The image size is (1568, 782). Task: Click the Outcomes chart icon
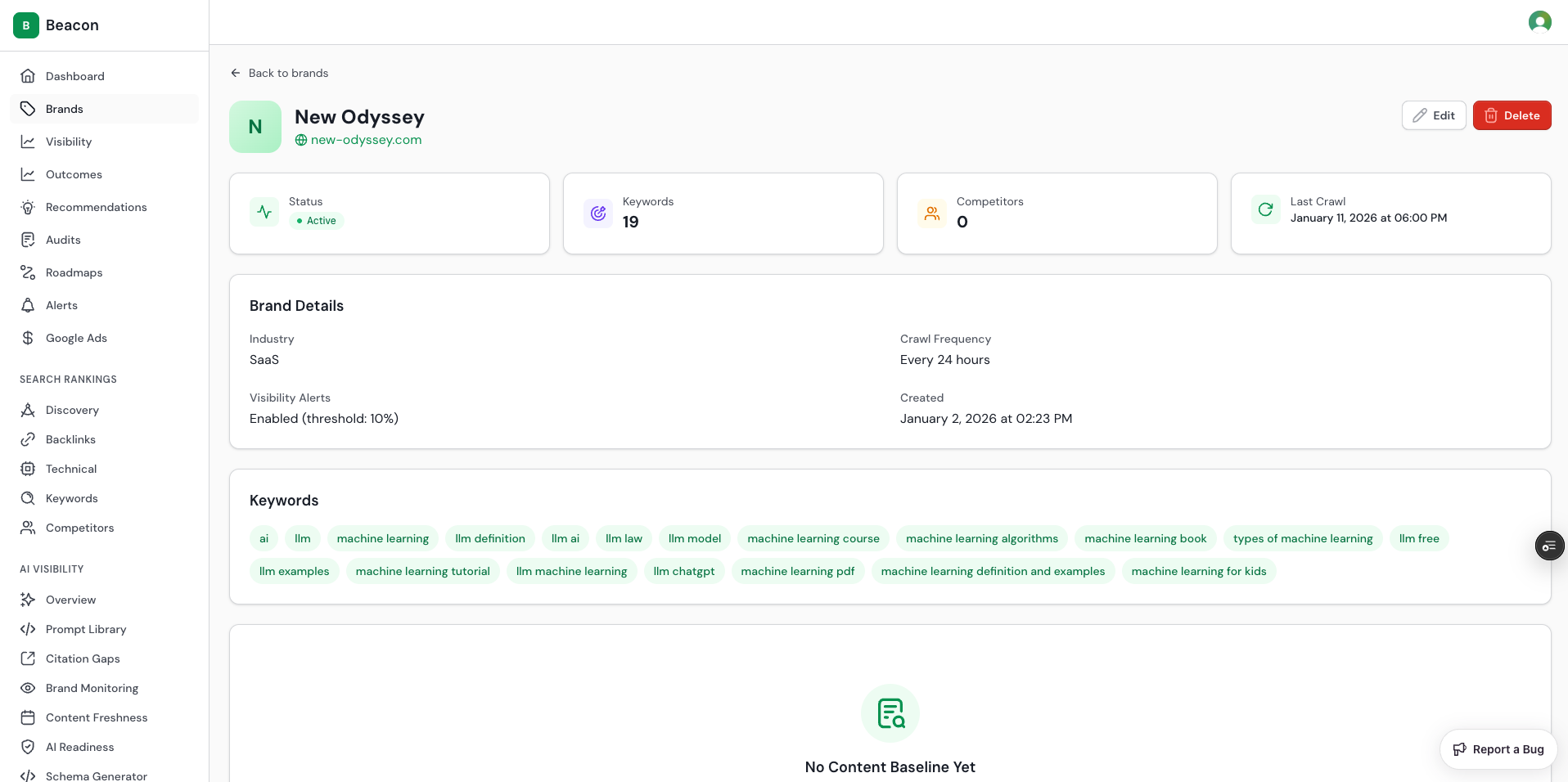[x=28, y=174]
